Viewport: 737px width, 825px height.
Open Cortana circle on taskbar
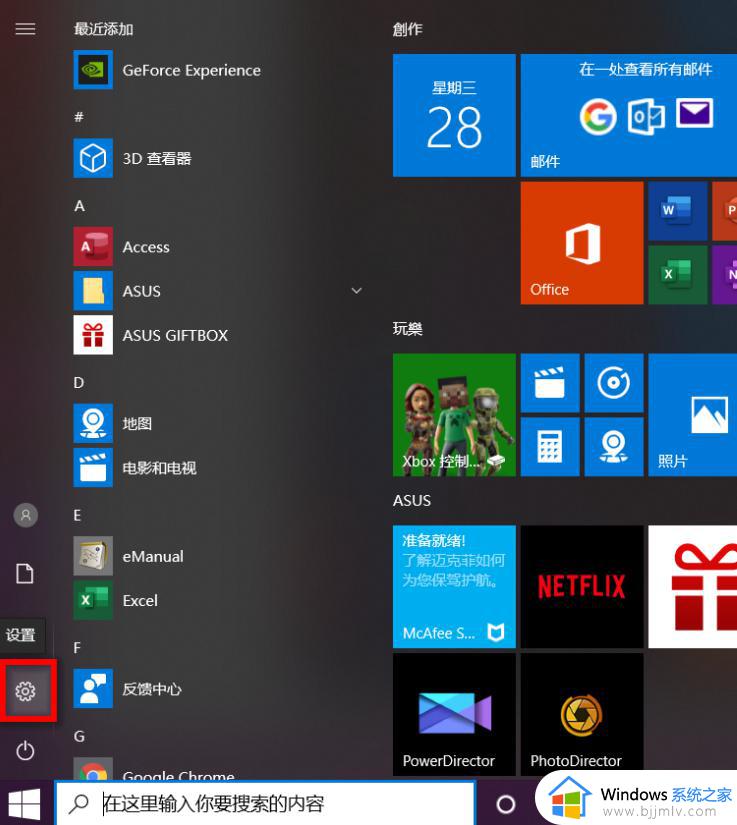(506, 804)
